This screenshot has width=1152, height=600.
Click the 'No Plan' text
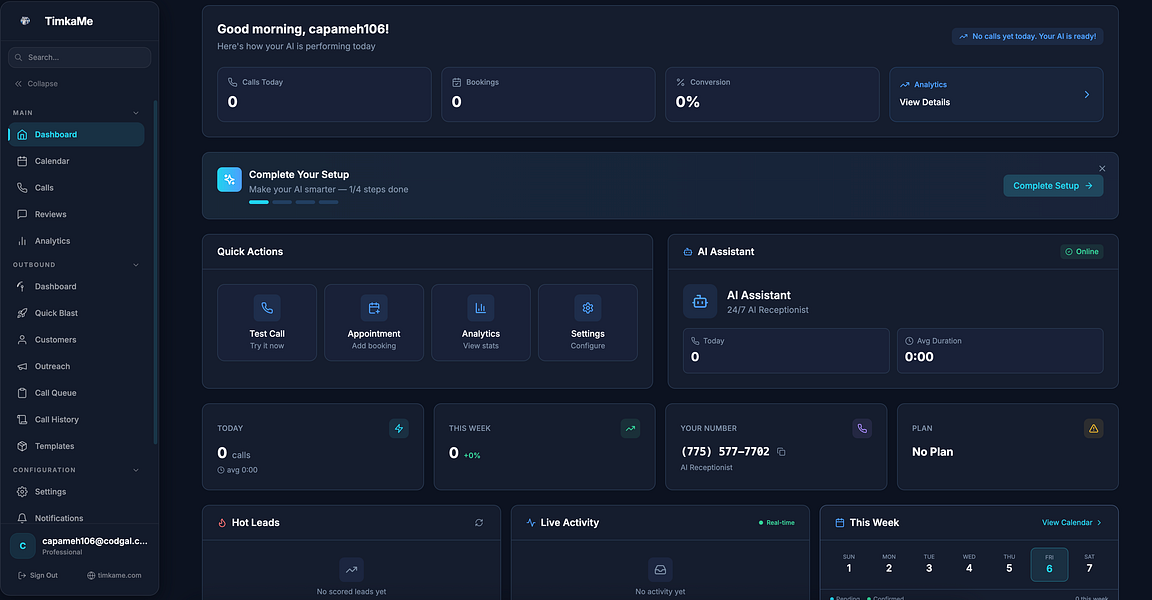[932, 452]
